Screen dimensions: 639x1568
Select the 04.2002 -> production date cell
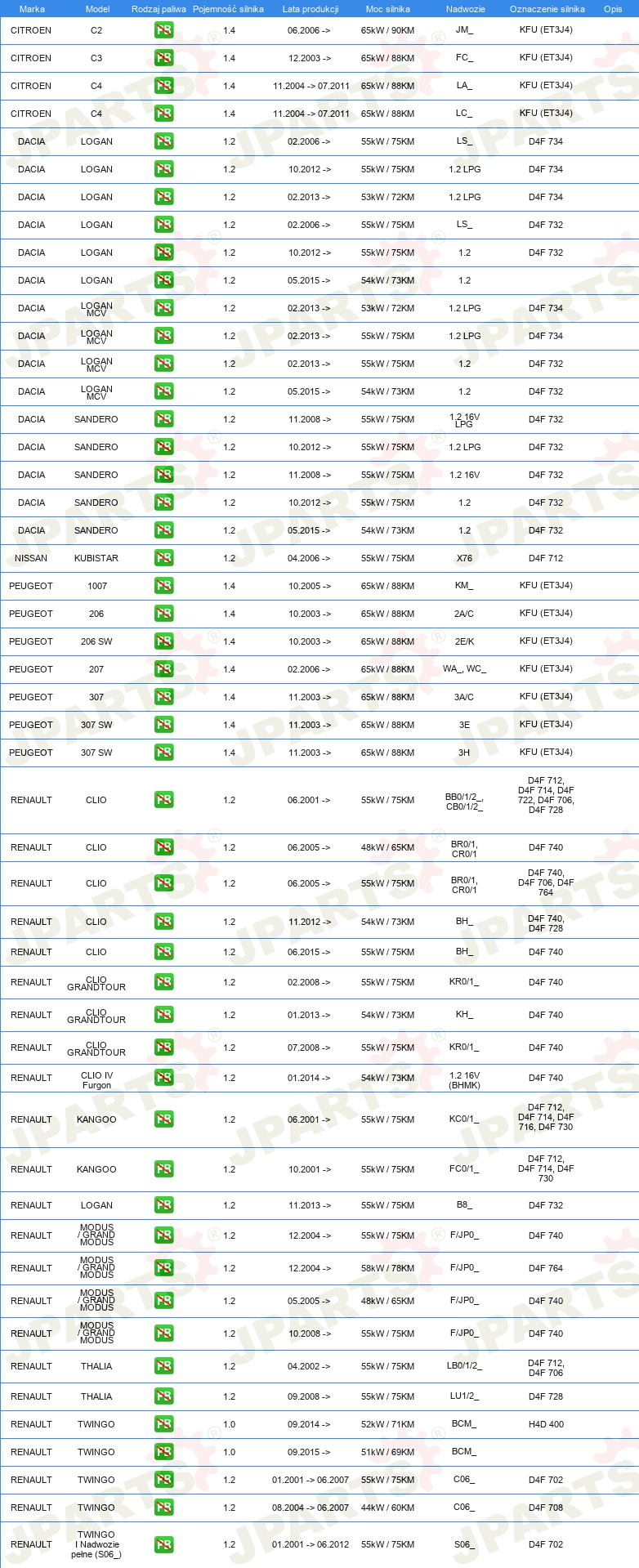(309, 1366)
